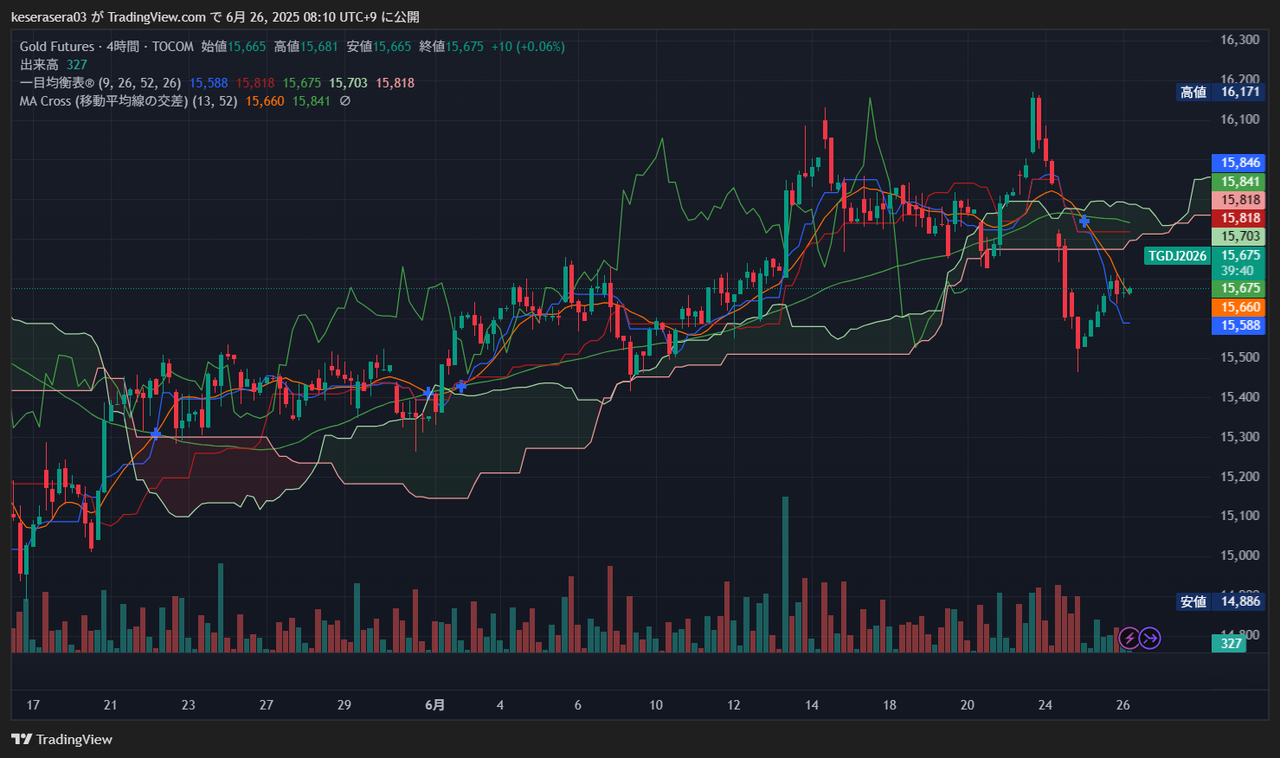Viewport: 1280px width, 758px height.
Task: Click the 6月 month label on the time axis
Action: pyautogui.click(x=435, y=705)
